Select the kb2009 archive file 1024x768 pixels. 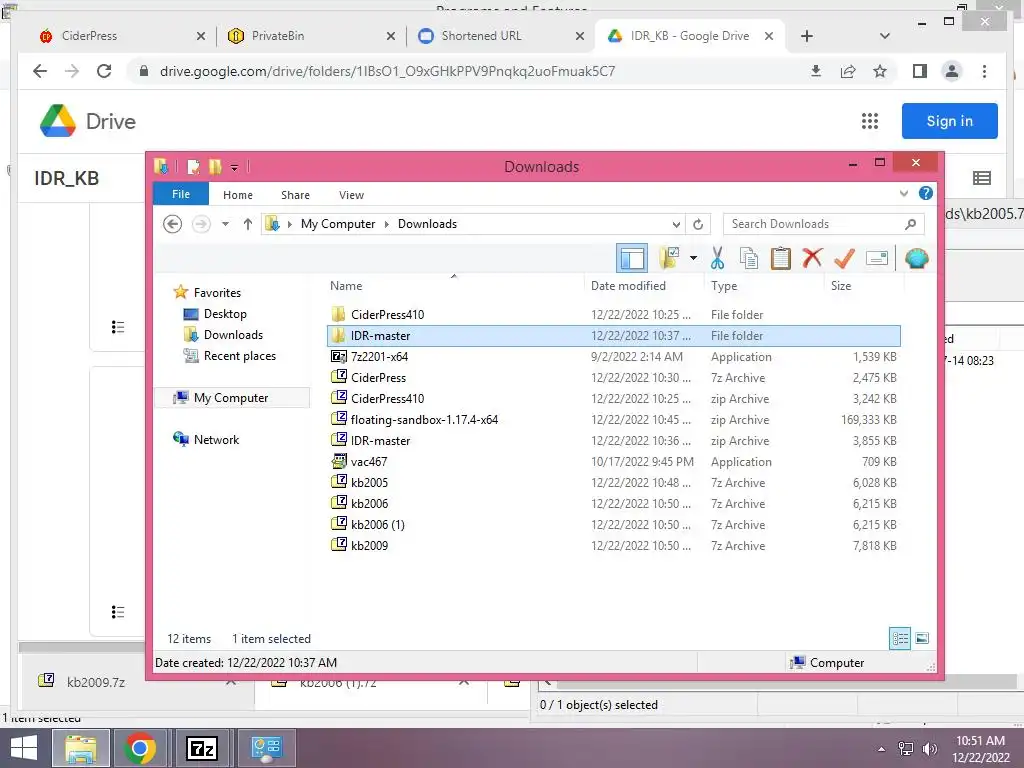coord(613,545)
